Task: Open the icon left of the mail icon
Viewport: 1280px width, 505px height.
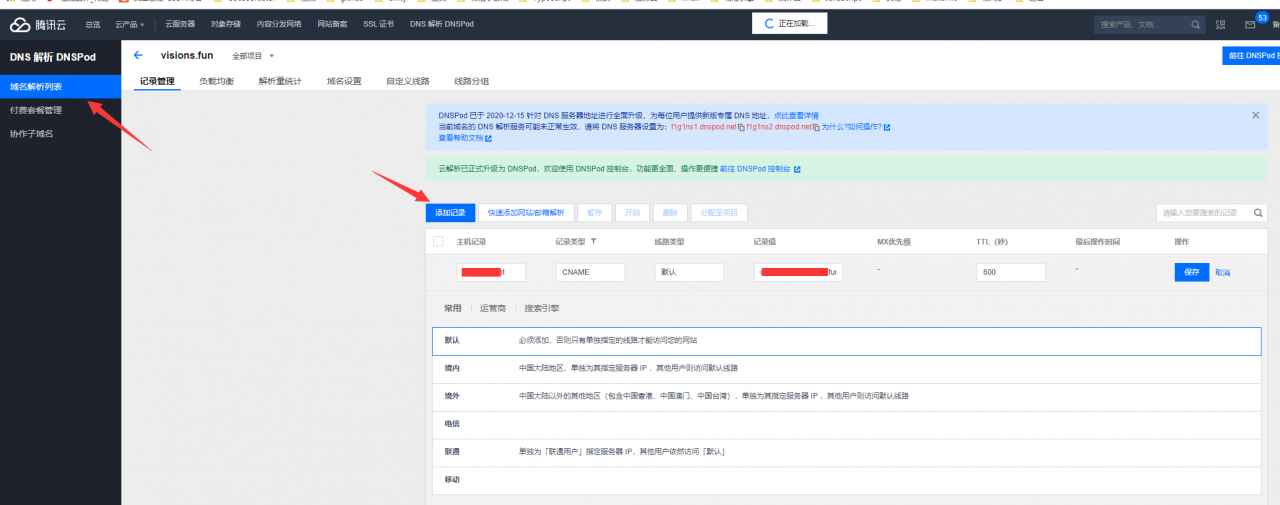Action: (x=1221, y=24)
